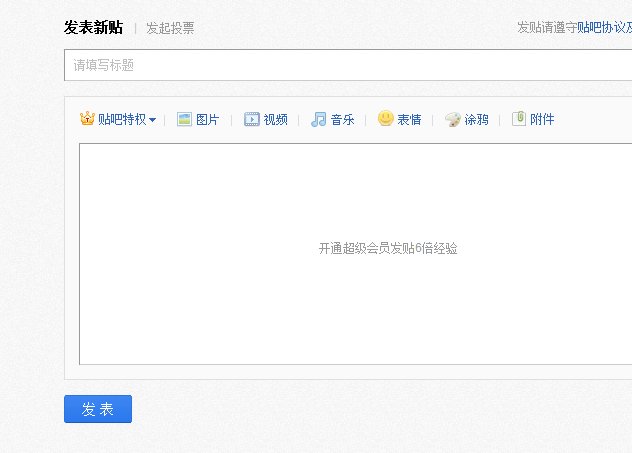Click the 涂鸦 text label
The height and width of the screenshot is (453, 632).
pyautogui.click(x=476, y=119)
